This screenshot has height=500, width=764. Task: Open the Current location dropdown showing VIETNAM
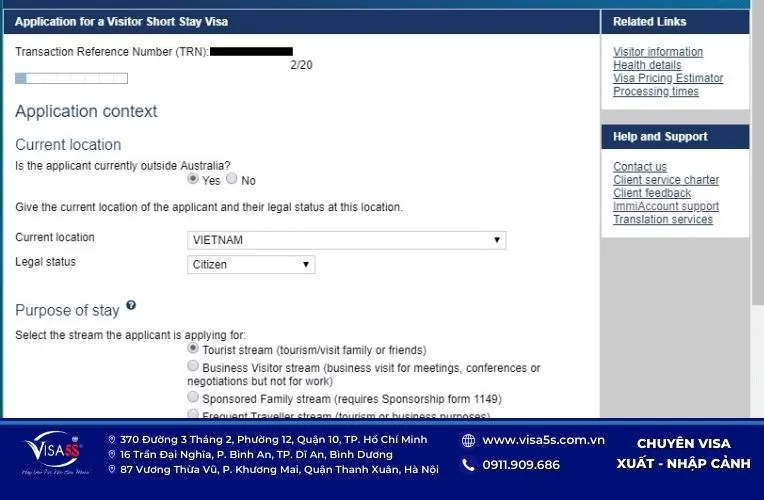coord(346,240)
